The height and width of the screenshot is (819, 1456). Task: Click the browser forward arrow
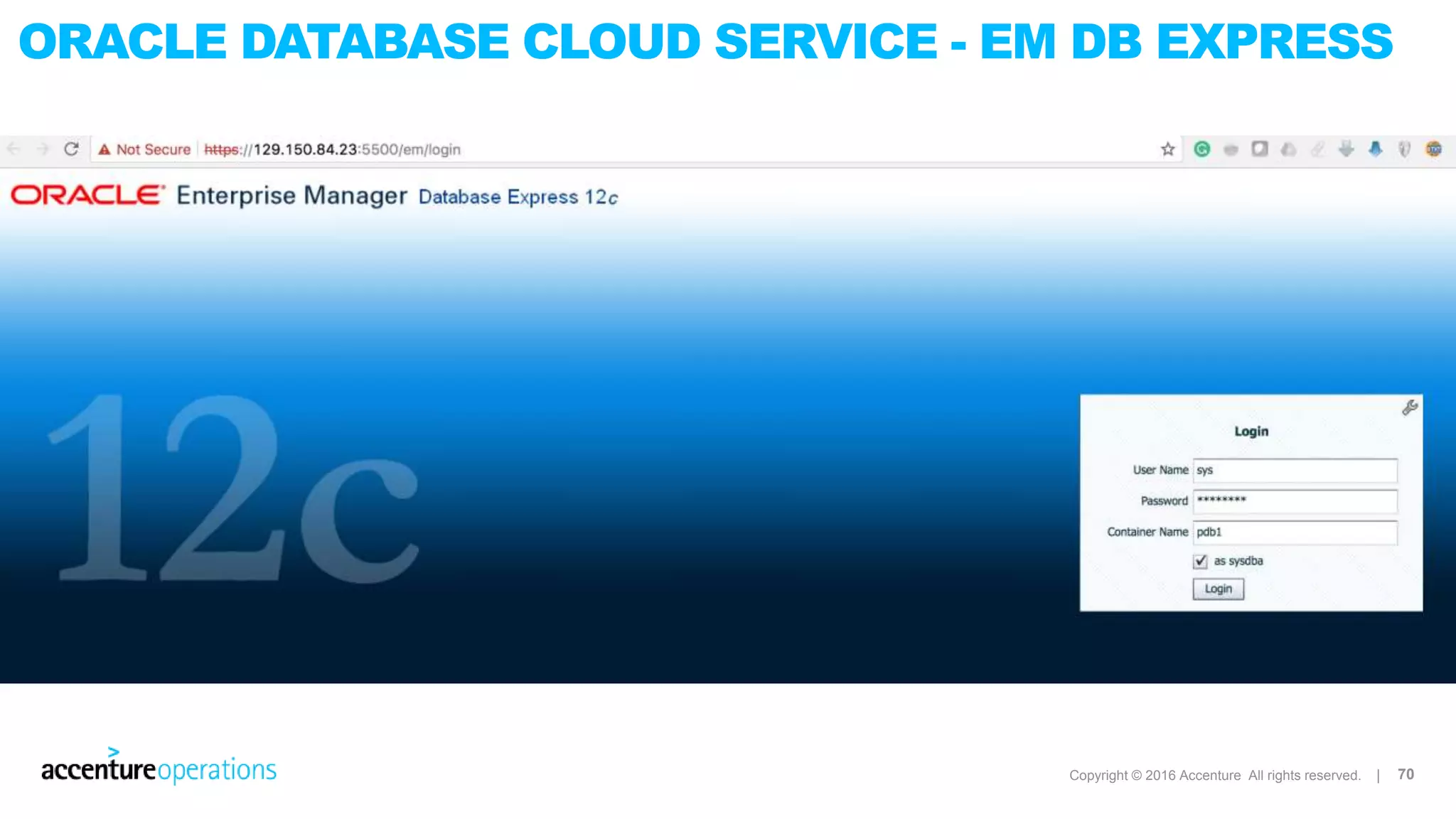(43, 149)
